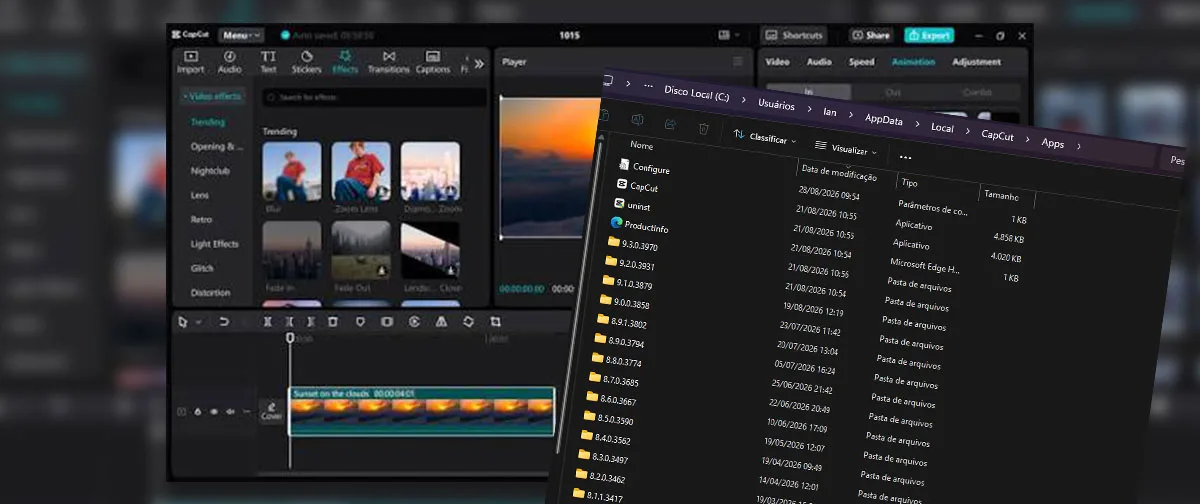Click the Export button
1200x504 pixels.
pyautogui.click(x=929, y=35)
